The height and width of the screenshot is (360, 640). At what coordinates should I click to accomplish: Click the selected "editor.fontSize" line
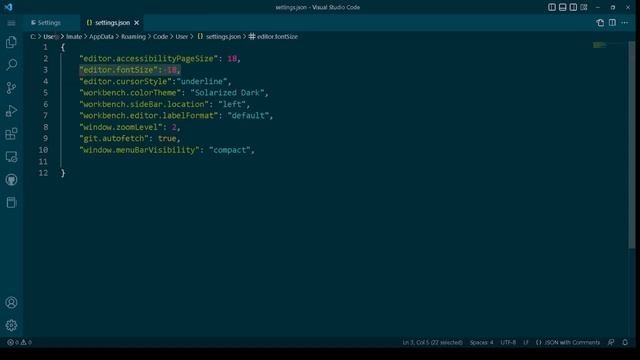(x=130, y=70)
